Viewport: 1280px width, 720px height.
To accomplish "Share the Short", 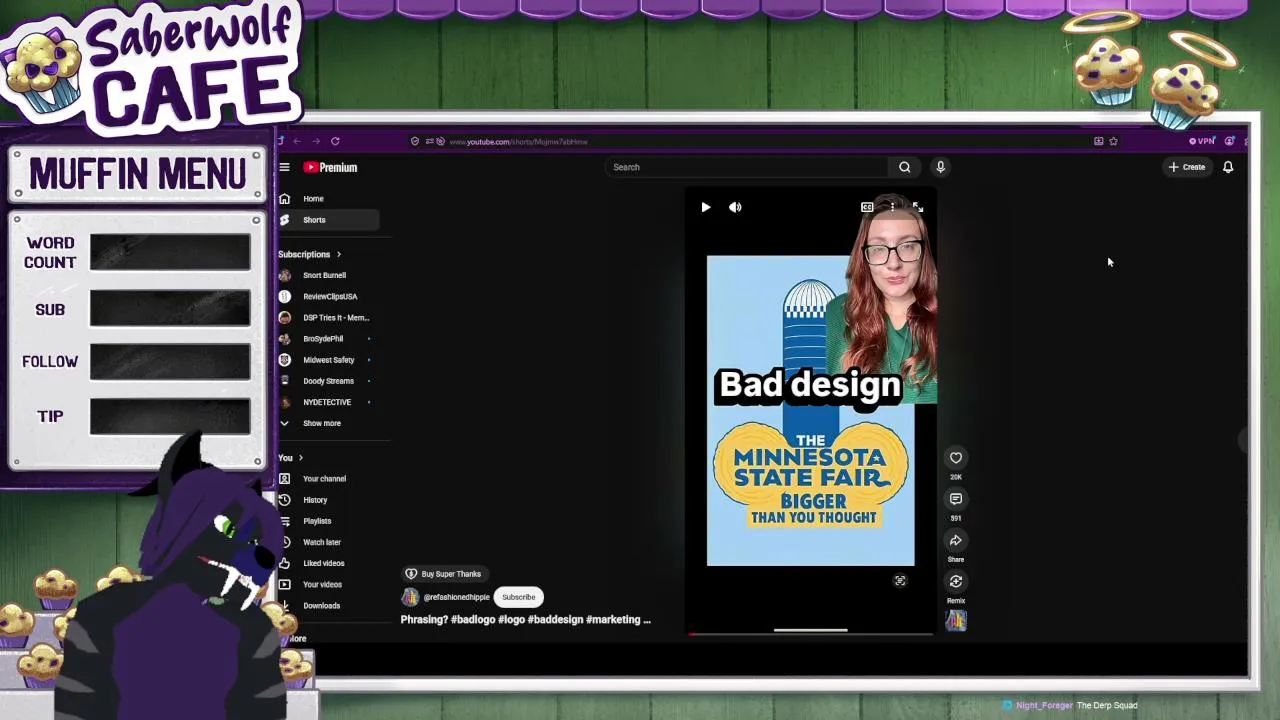I will click(956, 541).
